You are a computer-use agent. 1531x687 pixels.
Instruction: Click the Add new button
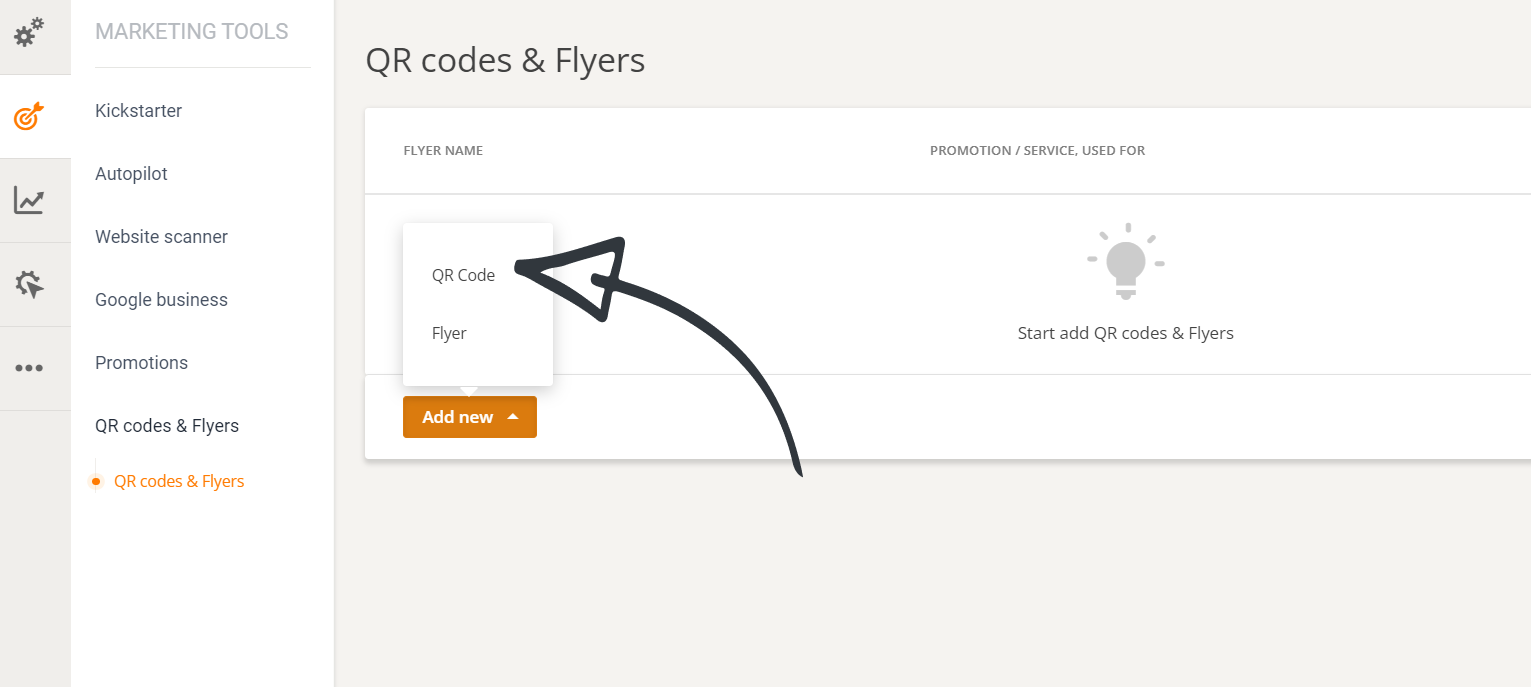point(458,417)
